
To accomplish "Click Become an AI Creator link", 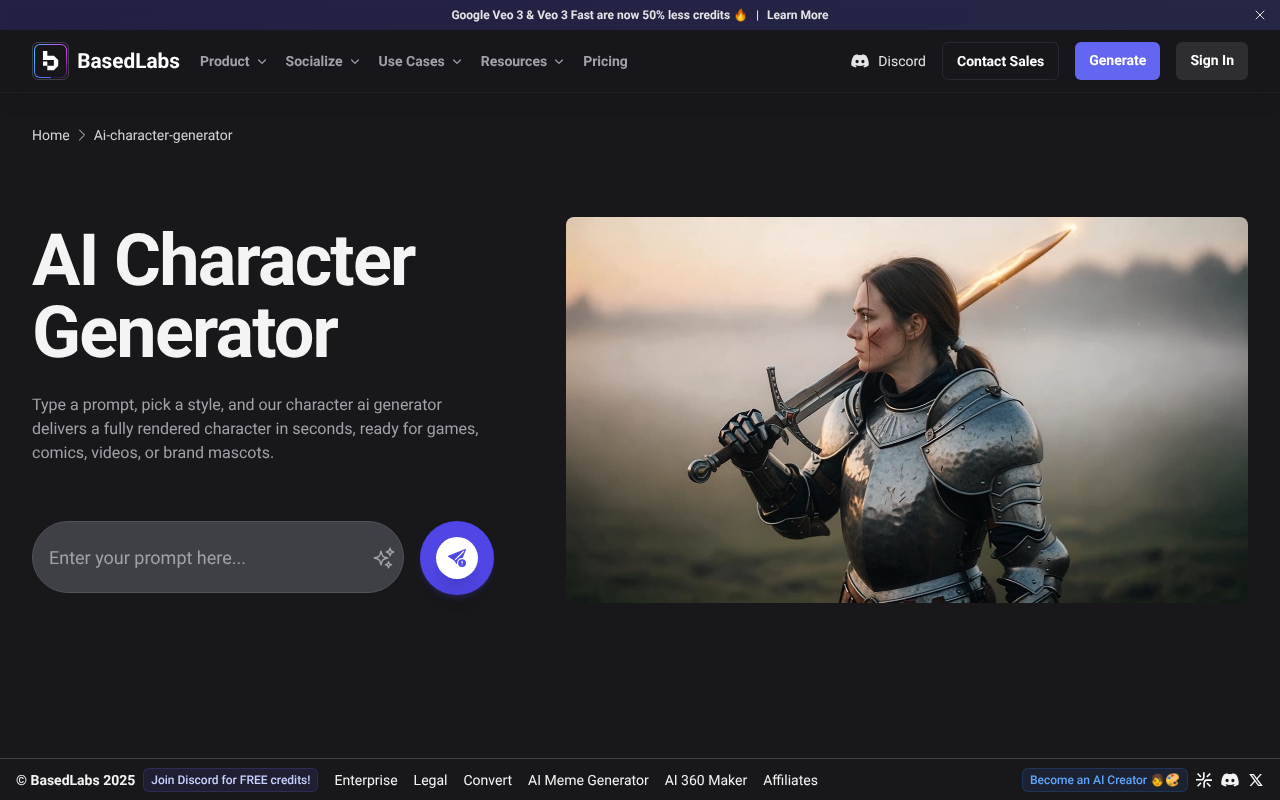I will tap(1104, 780).
